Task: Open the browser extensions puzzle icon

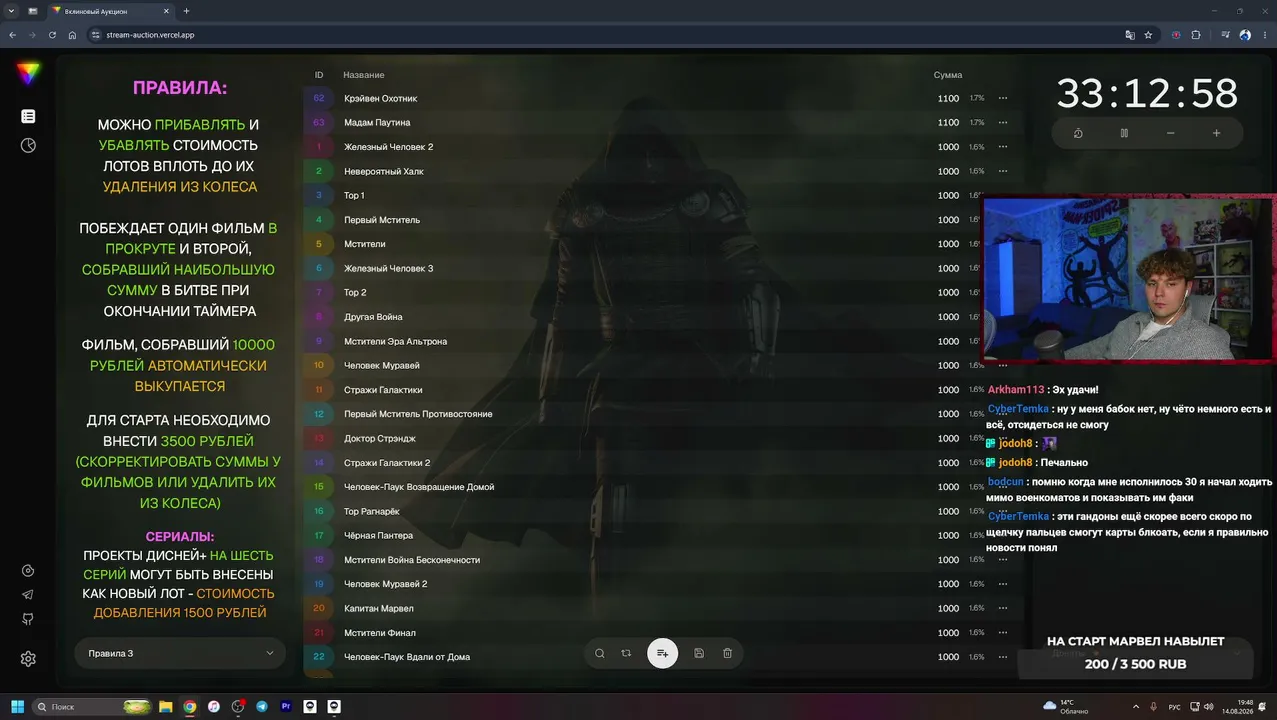Action: pos(1196,34)
